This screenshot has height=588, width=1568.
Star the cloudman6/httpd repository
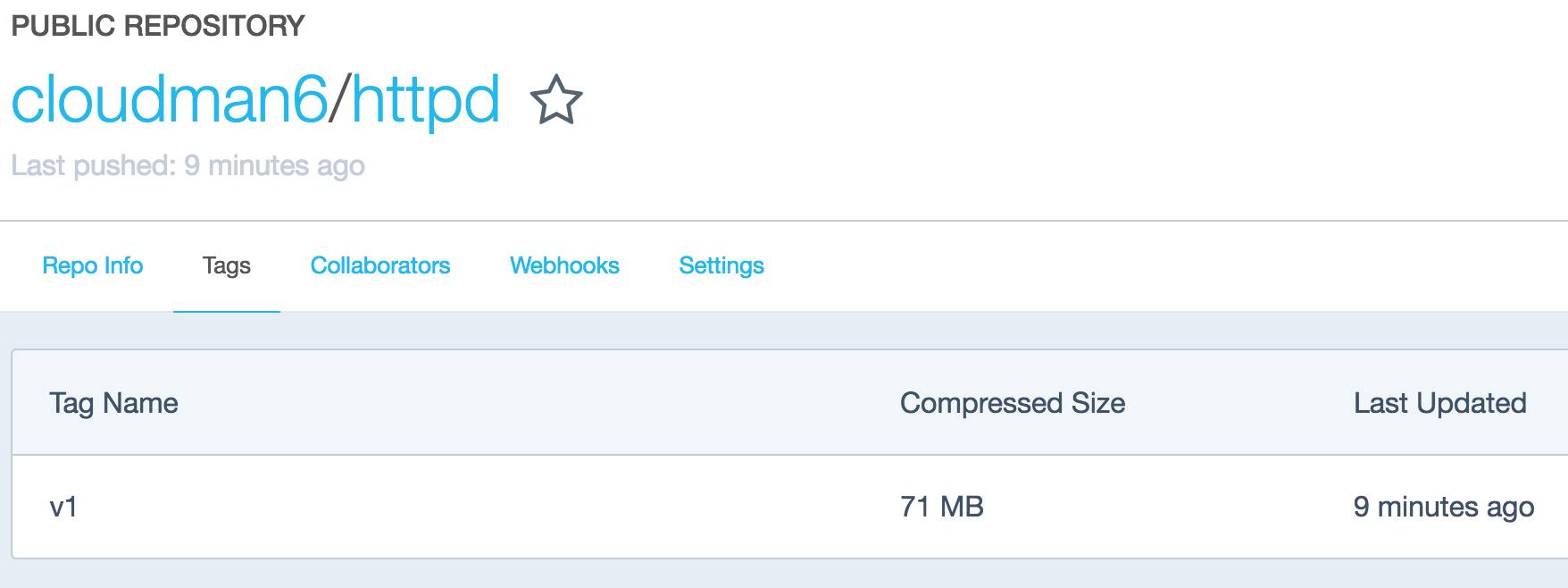click(556, 99)
